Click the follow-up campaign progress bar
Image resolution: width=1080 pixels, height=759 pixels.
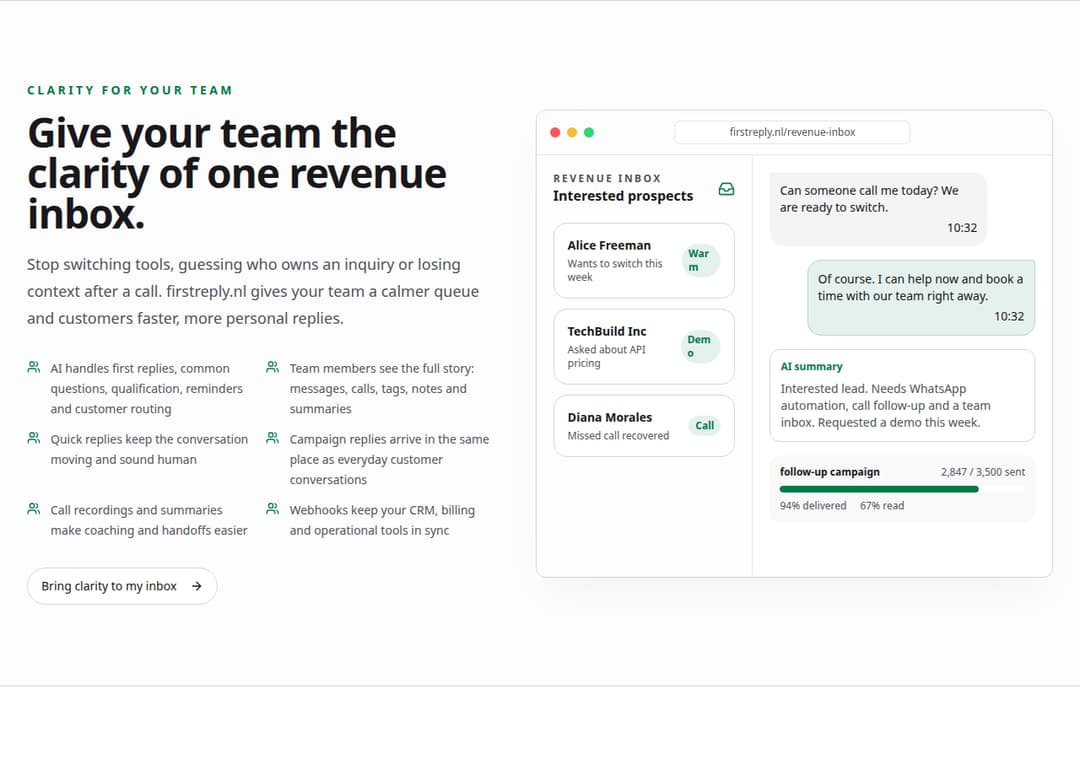point(902,489)
